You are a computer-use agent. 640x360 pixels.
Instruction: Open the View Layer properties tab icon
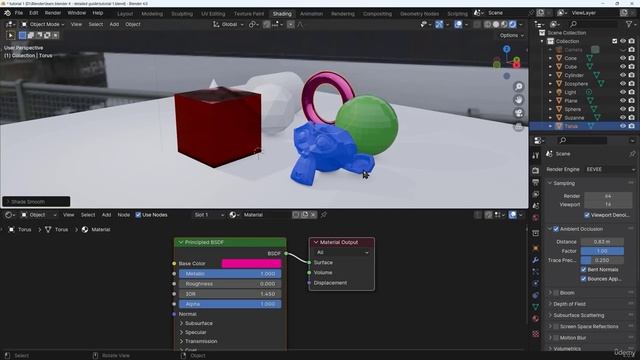536,194
